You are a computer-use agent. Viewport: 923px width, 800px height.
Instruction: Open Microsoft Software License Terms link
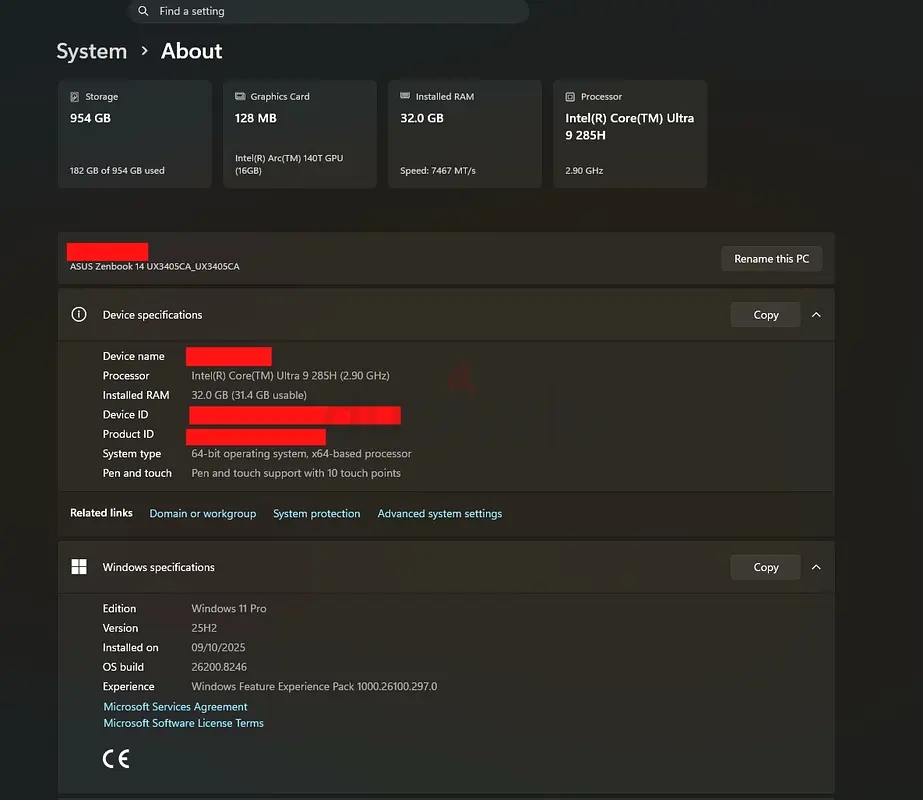point(183,723)
